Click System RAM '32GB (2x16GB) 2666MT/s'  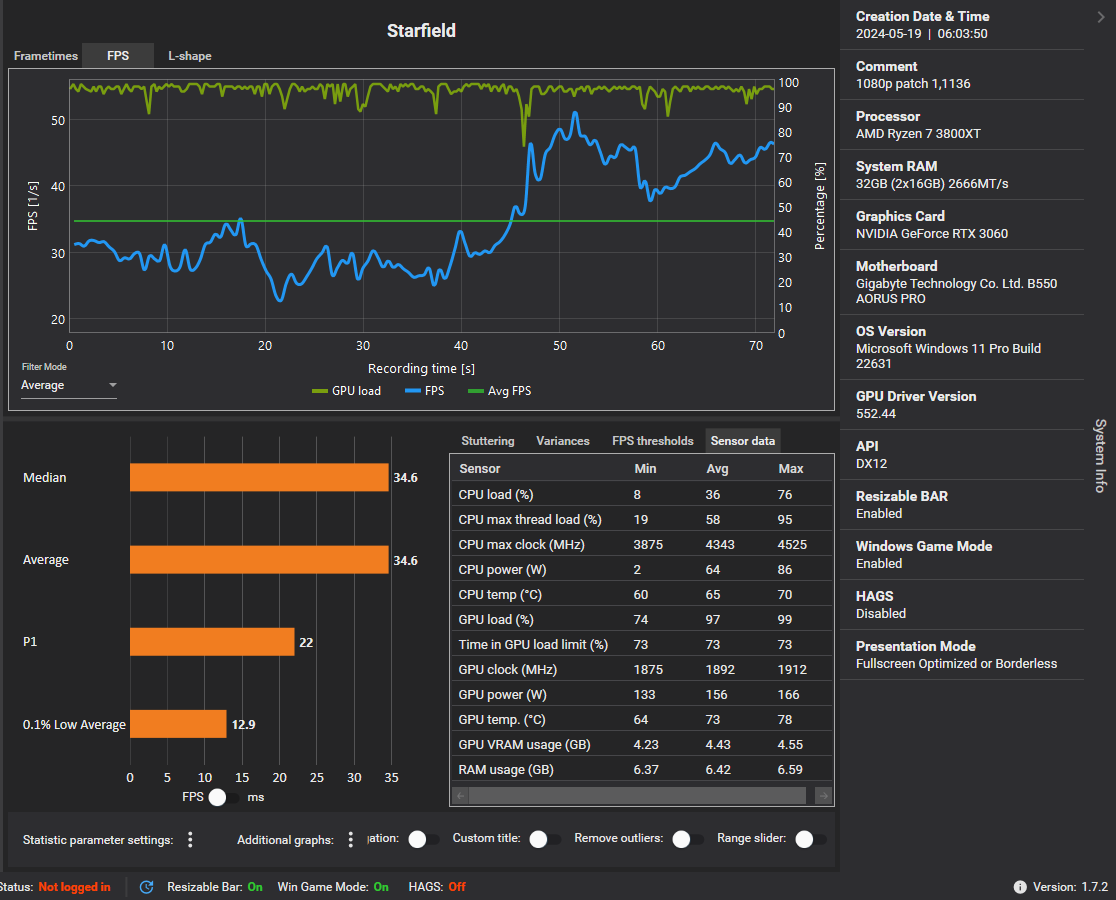[932, 184]
